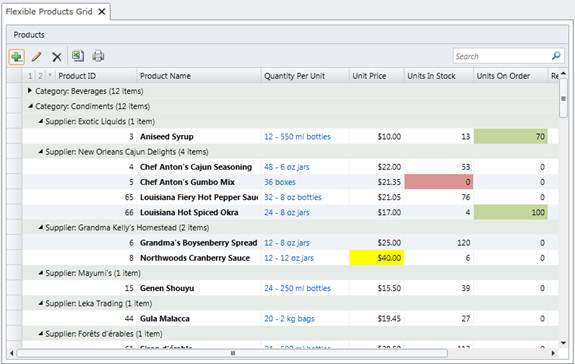Open Grandma's Boysenberry 12 - 8 oz jars link

pos(287,243)
